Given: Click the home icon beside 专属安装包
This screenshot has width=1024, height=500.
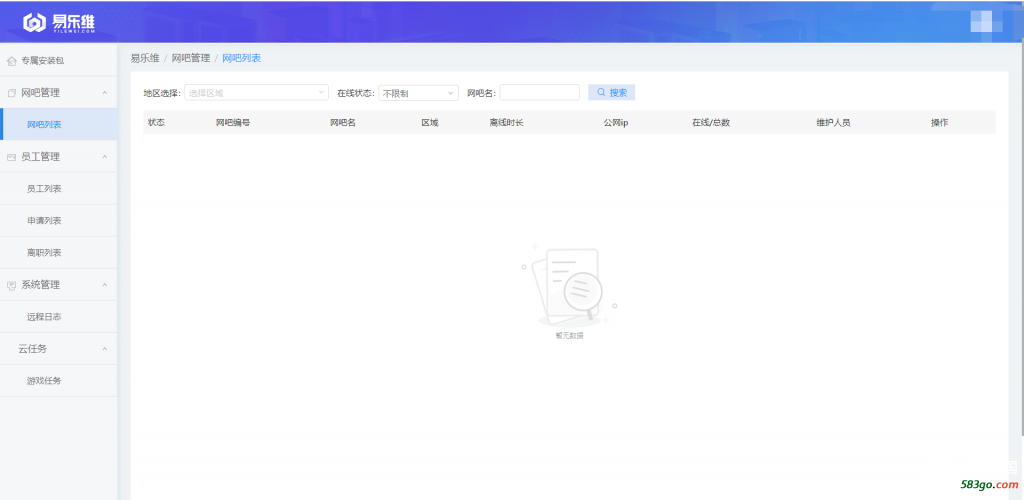Looking at the screenshot, I should (12, 61).
